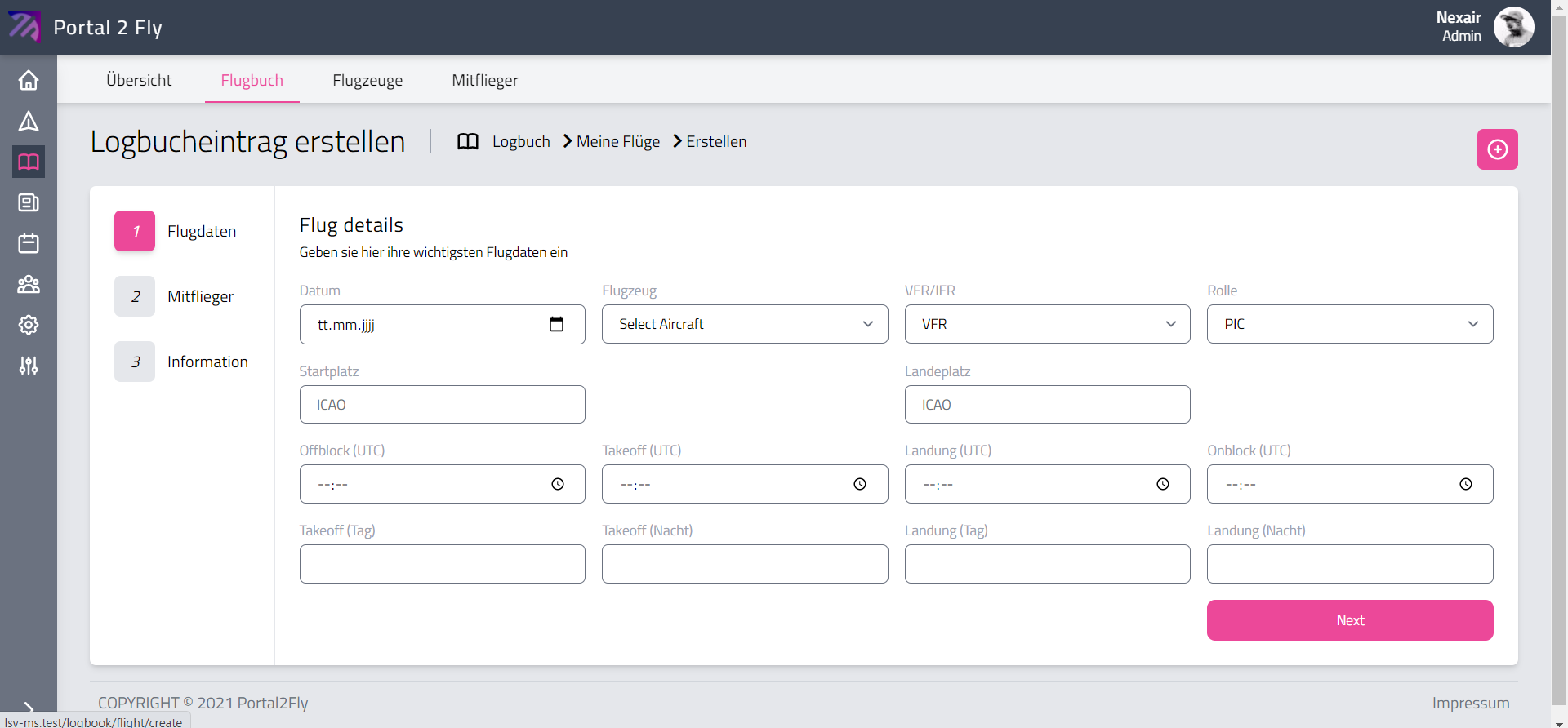Open the date picker calendar icon in Datum

556,324
